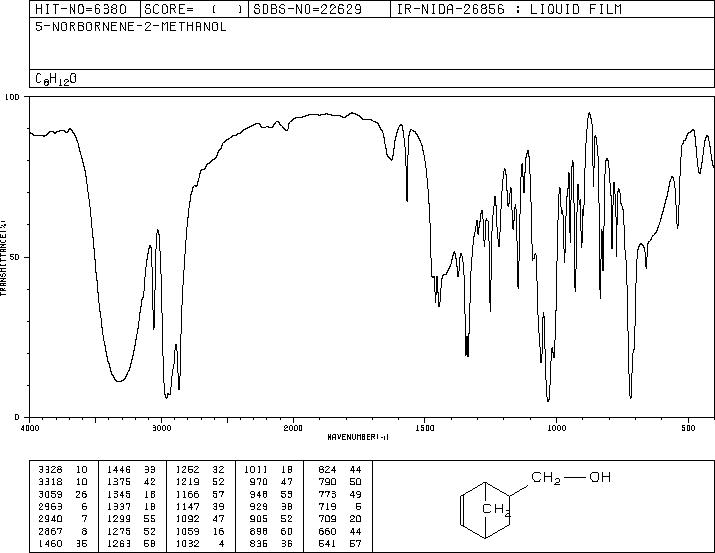Highlight wavenumber 773 in last column

tap(327, 494)
